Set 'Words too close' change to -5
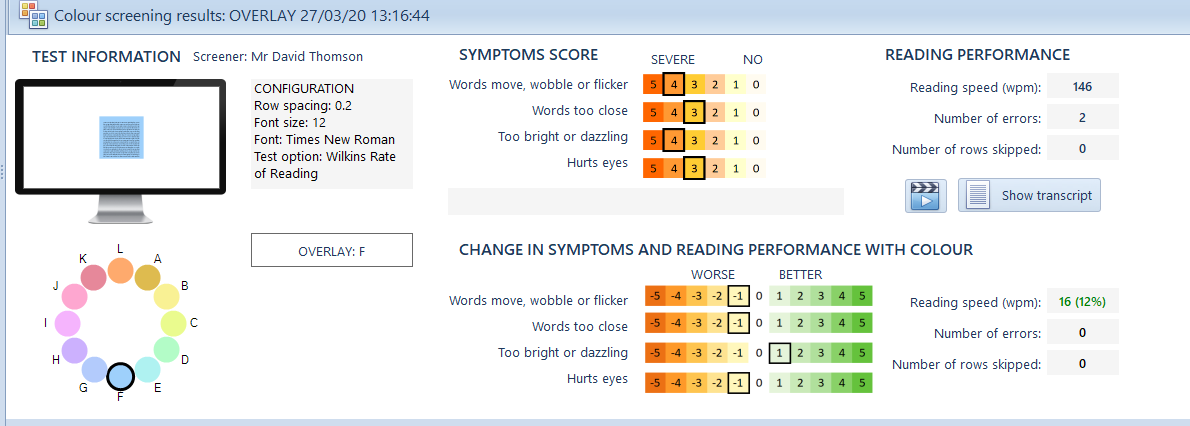 (x=653, y=326)
